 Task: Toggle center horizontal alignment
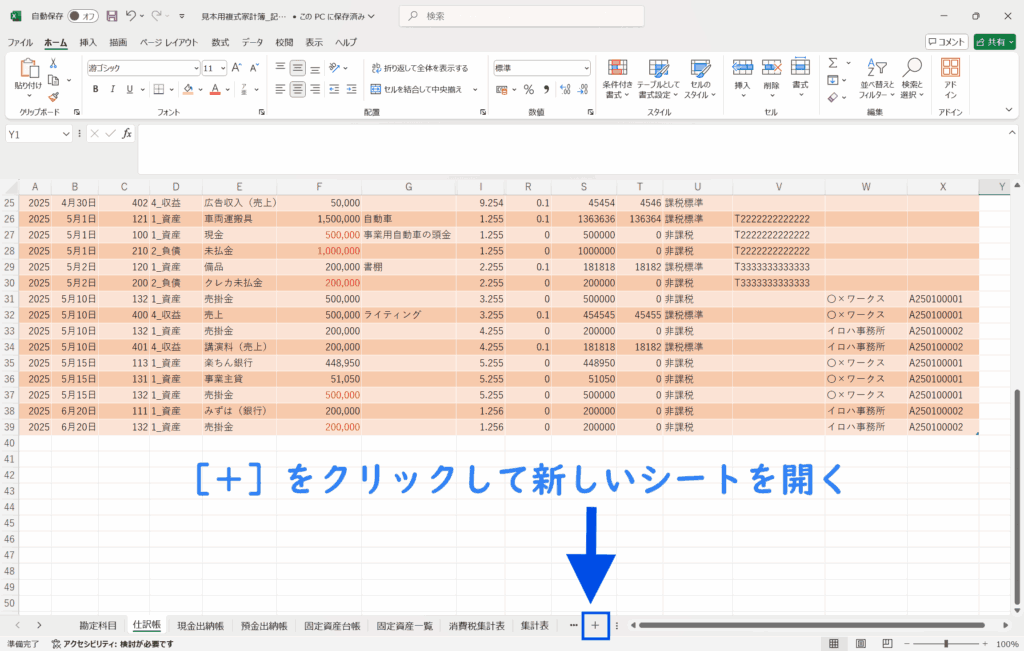coord(297,89)
